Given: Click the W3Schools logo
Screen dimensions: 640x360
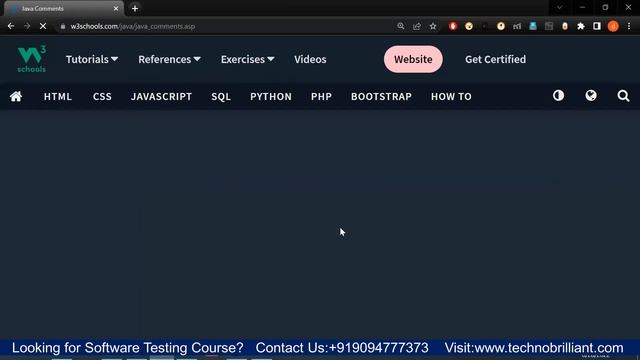Looking at the screenshot, I should pos(31,59).
